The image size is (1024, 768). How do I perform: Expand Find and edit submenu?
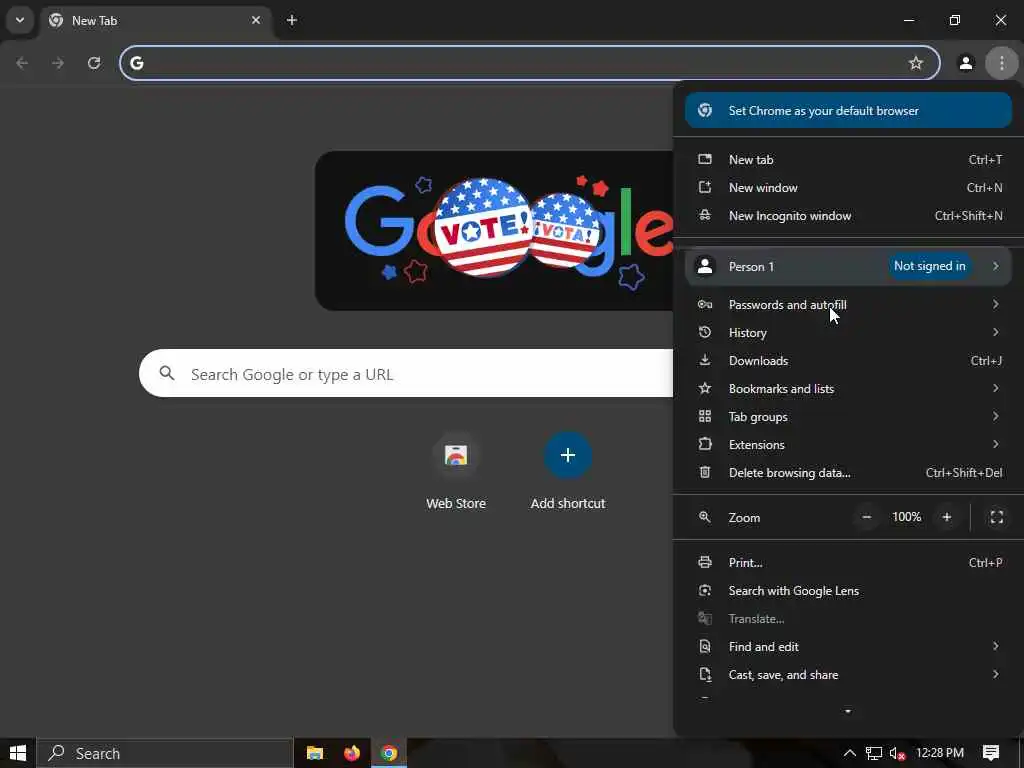click(x=848, y=647)
